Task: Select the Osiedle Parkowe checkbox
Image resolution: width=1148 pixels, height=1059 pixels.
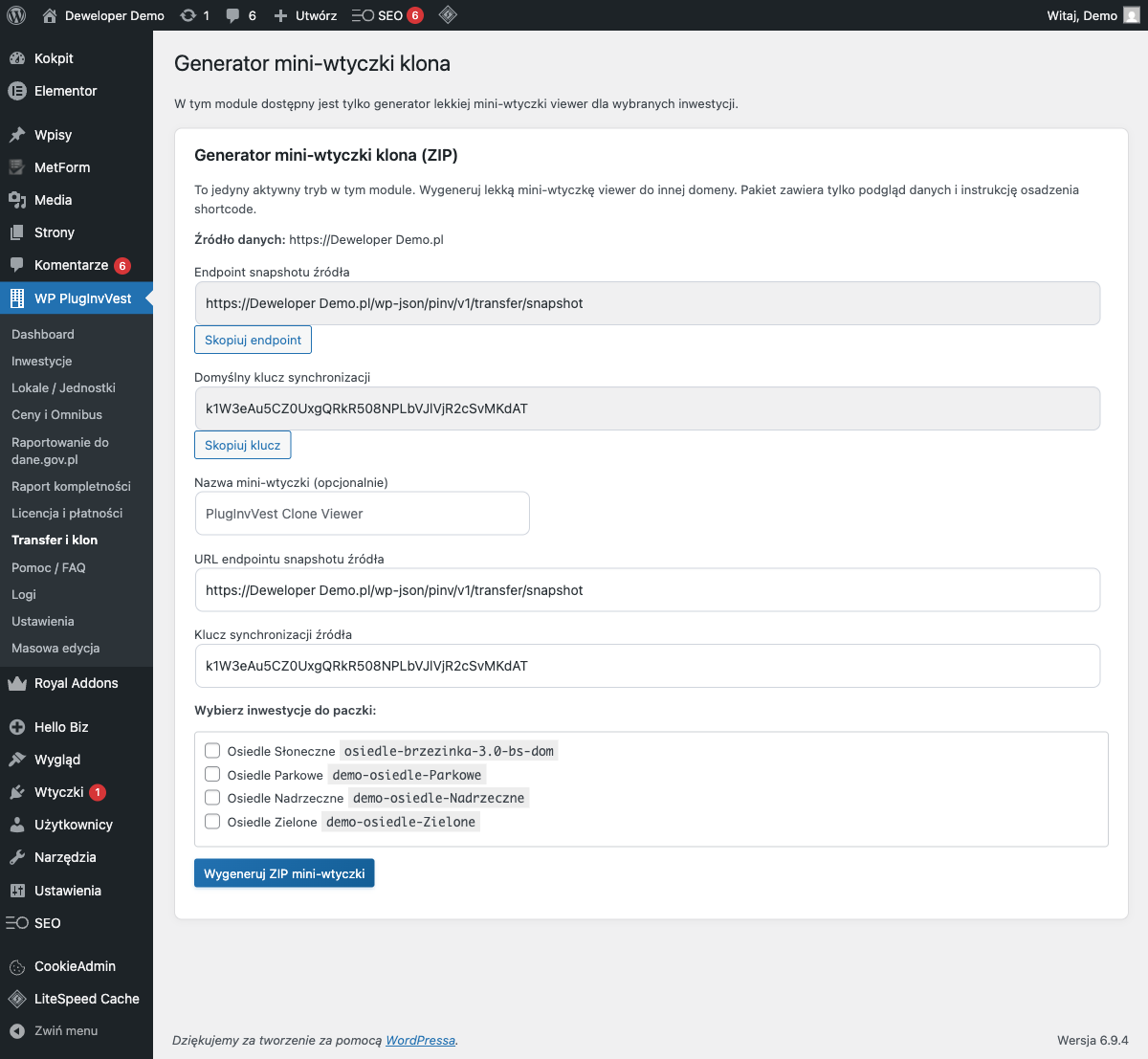Action: (212, 774)
